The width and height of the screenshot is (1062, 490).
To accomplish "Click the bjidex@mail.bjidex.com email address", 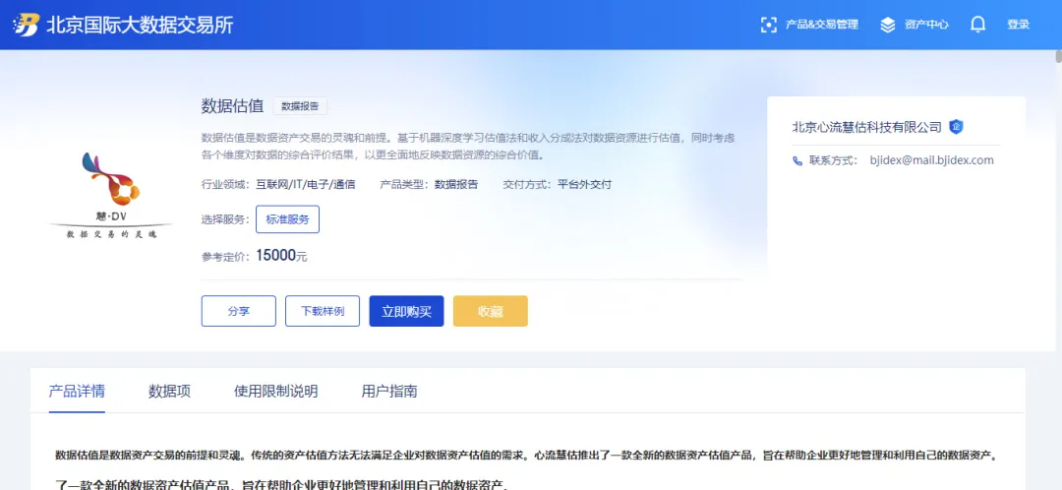I will (931, 161).
